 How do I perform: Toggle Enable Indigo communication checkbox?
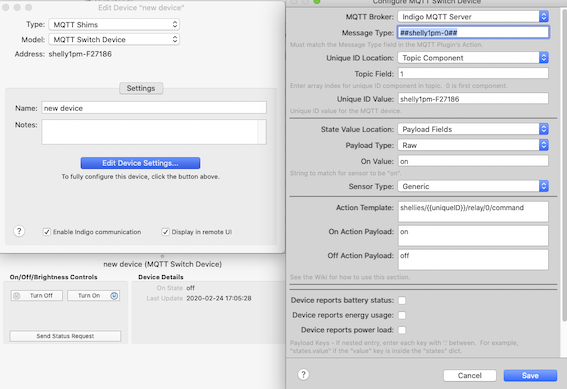(x=47, y=232)
